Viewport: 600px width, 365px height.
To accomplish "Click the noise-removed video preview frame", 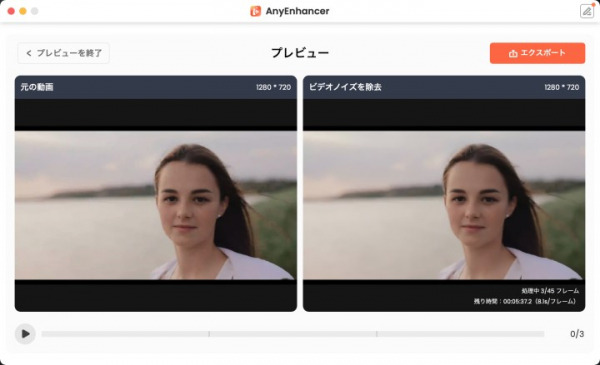I will point(444,205).
